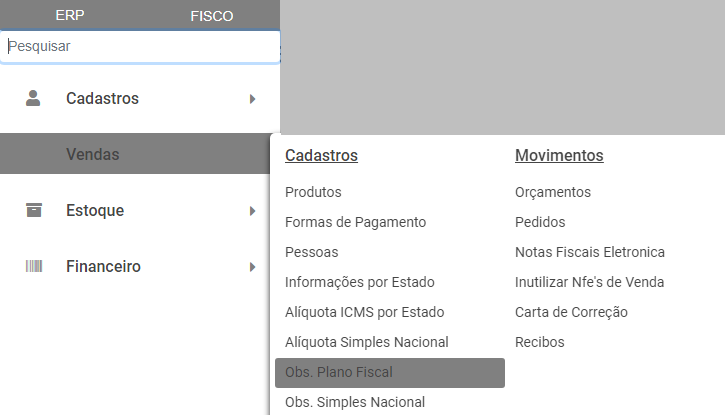Open Orçamentos under Movimentos

(x=553, y=192)
